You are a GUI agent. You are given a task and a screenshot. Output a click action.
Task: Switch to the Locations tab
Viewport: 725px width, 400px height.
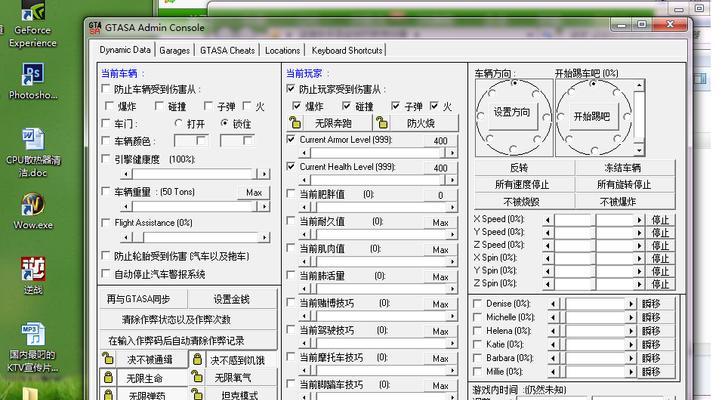[283, 50]
